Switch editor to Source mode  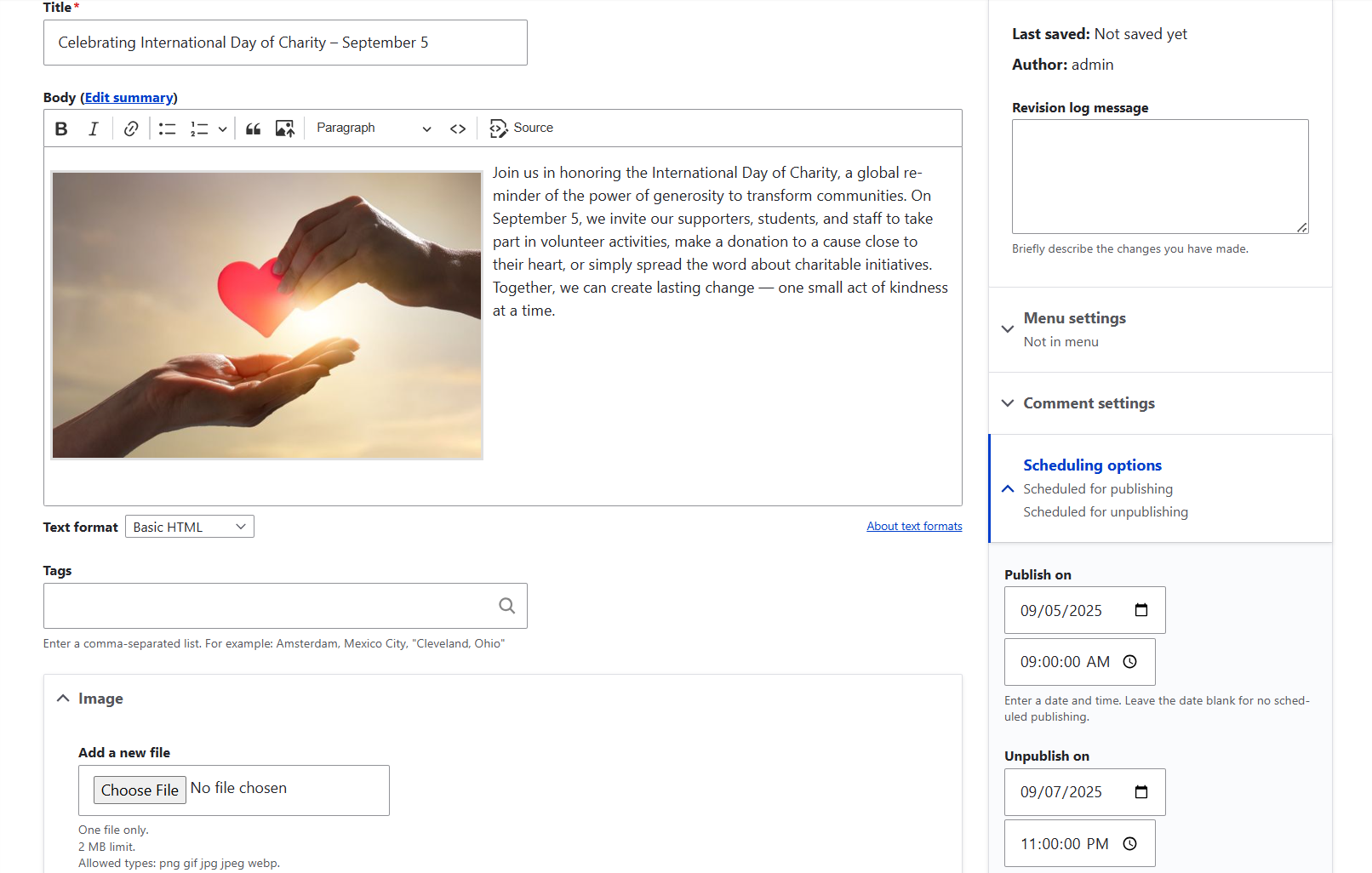[x=522, y=128]
